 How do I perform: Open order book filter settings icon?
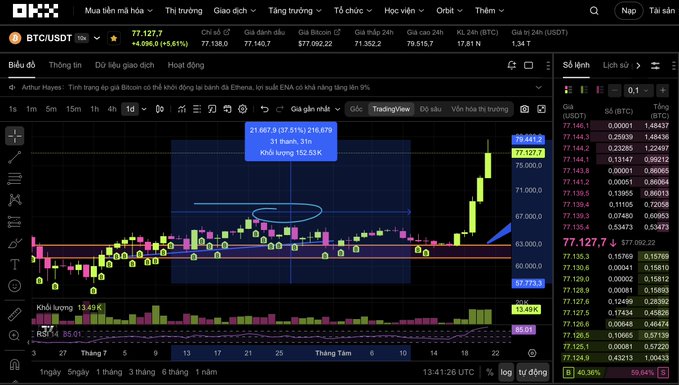click(x=655, y=66)
